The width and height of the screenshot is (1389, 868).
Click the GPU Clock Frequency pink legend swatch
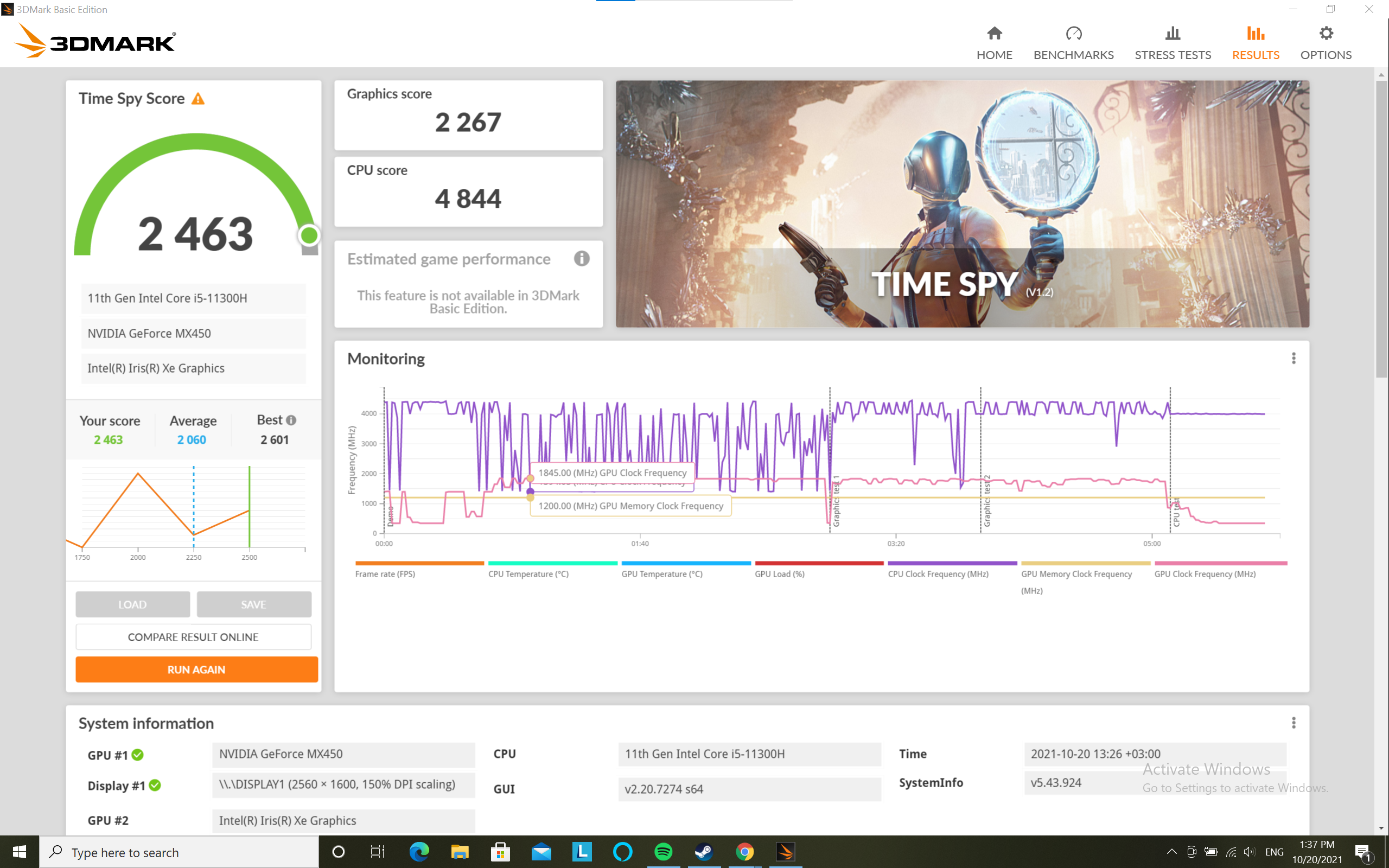click(1220, 563)
